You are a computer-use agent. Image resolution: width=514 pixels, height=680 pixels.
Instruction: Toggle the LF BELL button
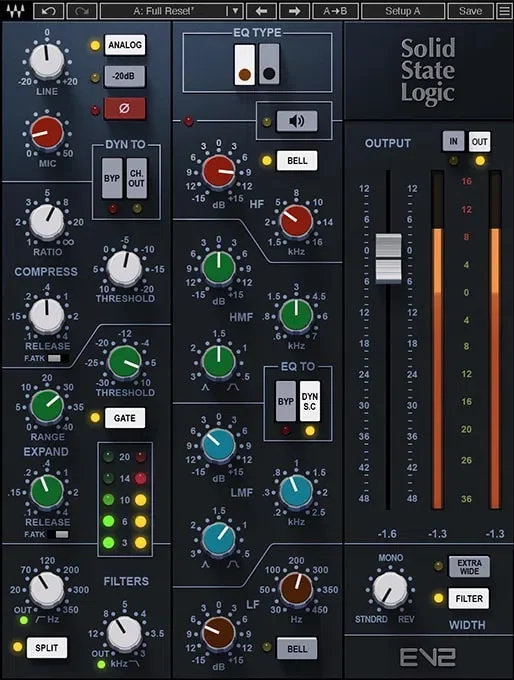[297, 649]
